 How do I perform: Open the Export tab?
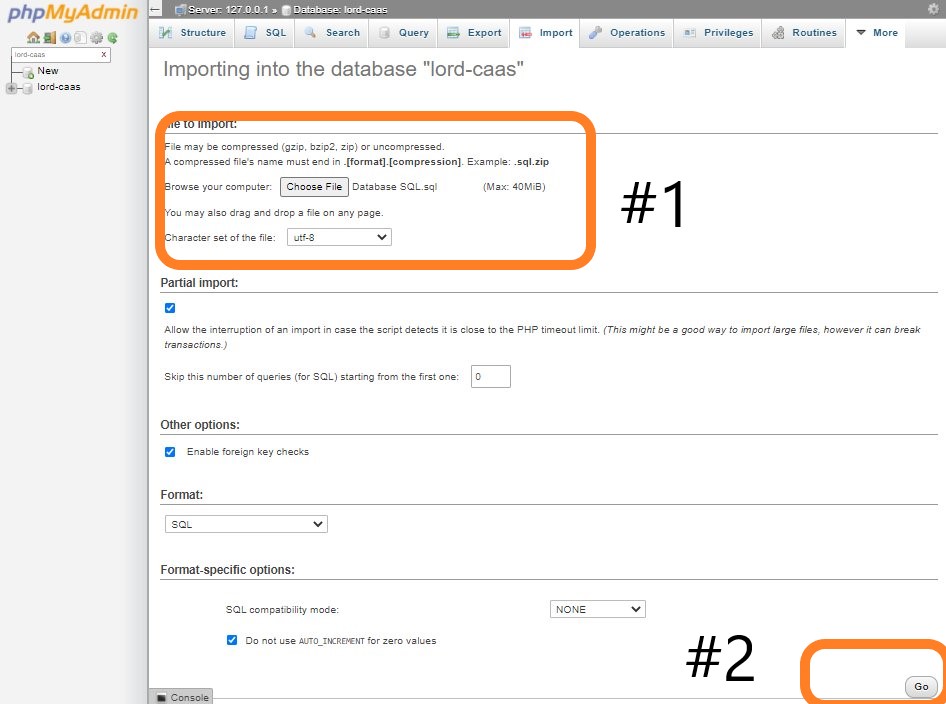[x=474, y=33]
